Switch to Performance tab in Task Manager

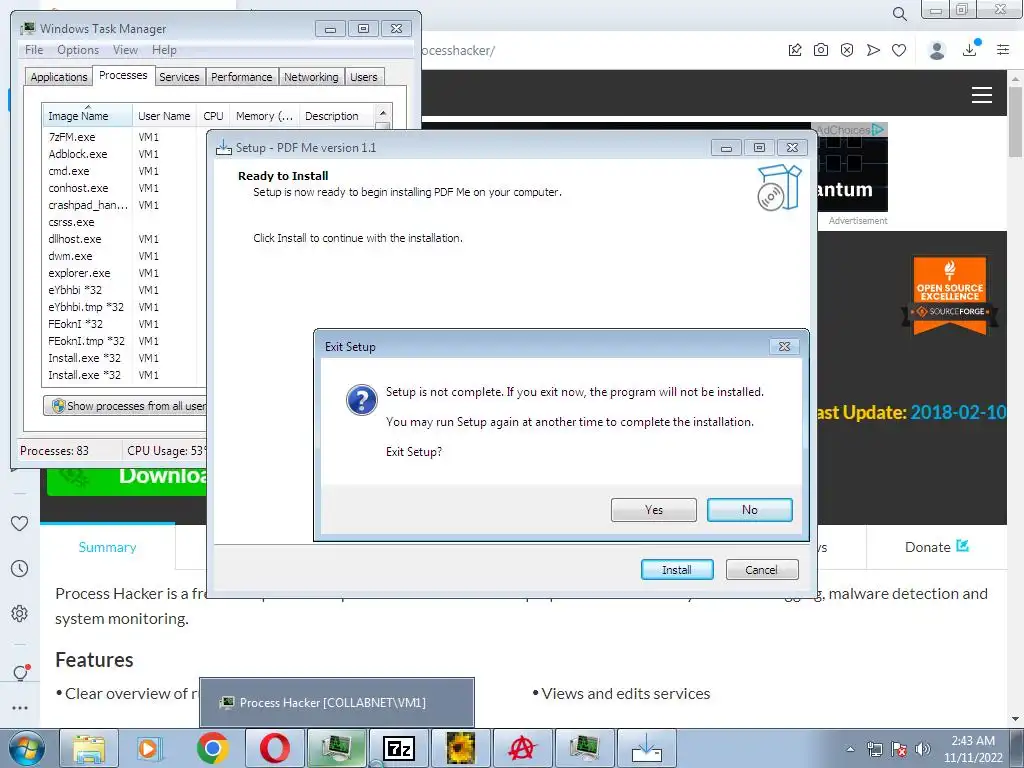click(x=242, y=77)
